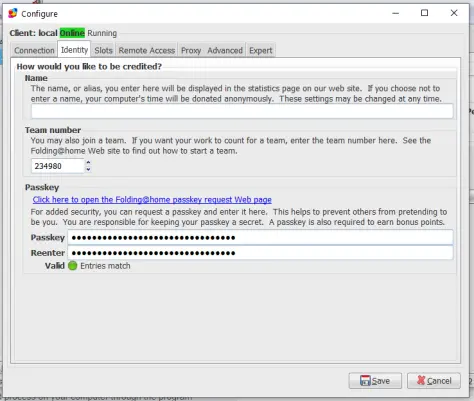Switch to the Expert tab
This screenshot has height=401, width=474.
click(261, 50)
